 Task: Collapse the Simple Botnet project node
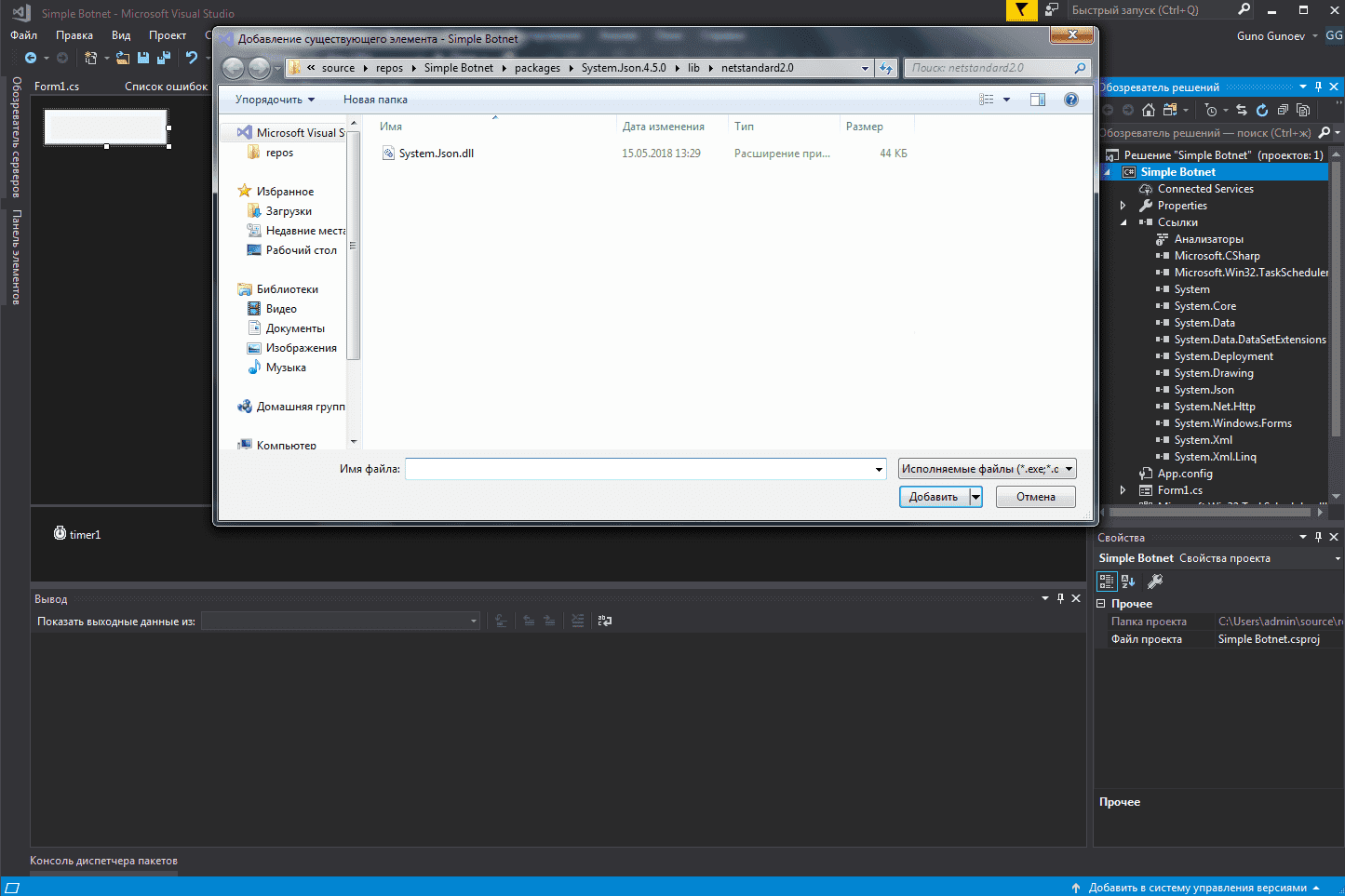(x=1108, y=172)
